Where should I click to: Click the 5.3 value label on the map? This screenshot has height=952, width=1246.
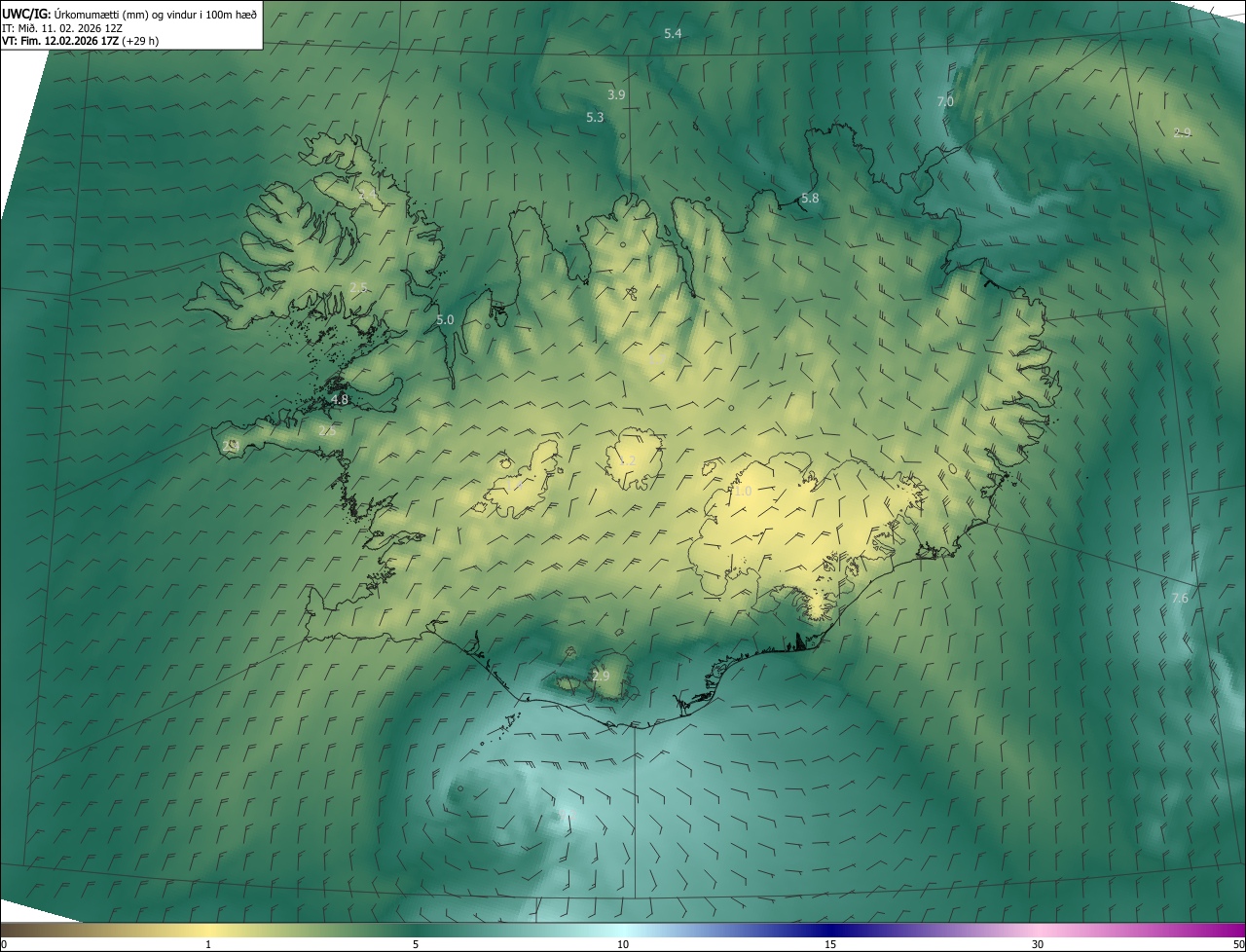(595, 117)
